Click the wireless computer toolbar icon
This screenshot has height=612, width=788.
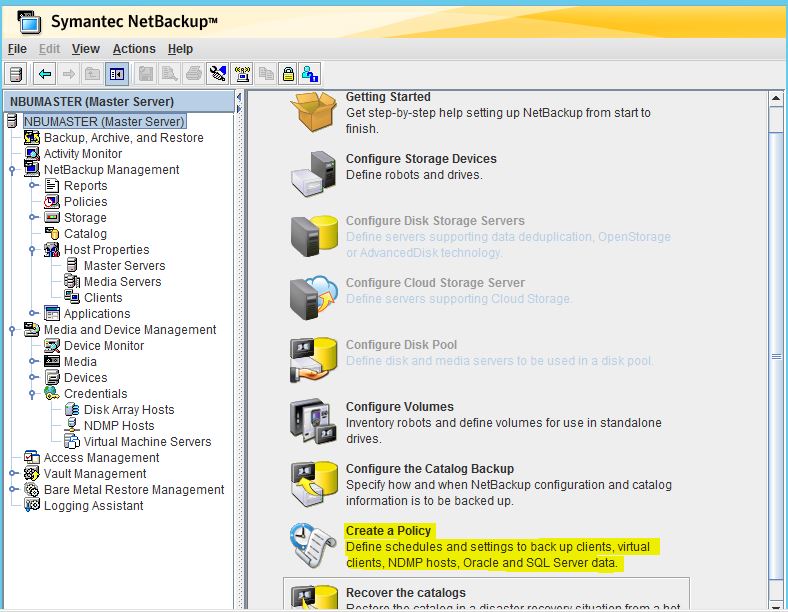tap(242, 74)
